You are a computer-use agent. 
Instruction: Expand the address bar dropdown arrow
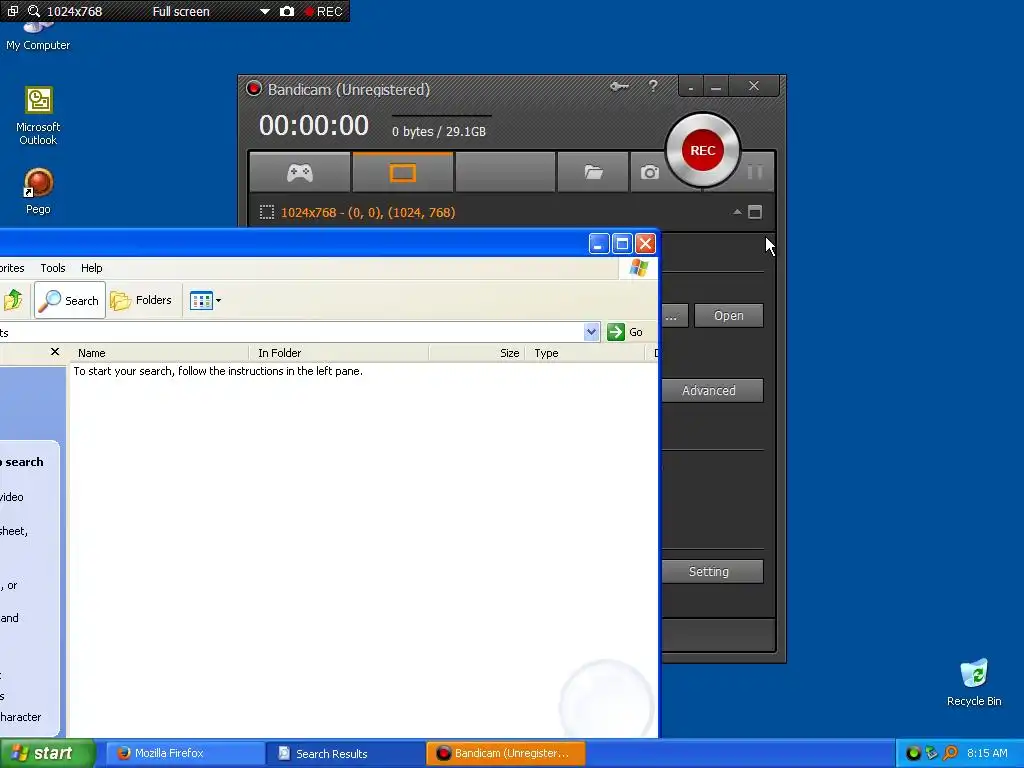click(591, 332)
